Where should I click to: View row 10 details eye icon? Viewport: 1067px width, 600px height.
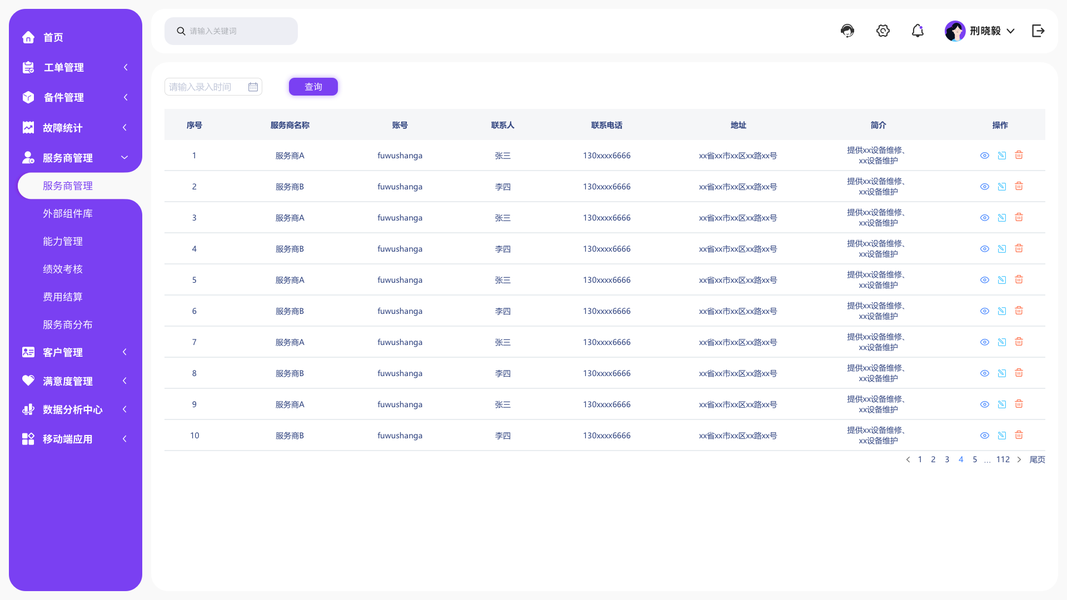(985, 436)
